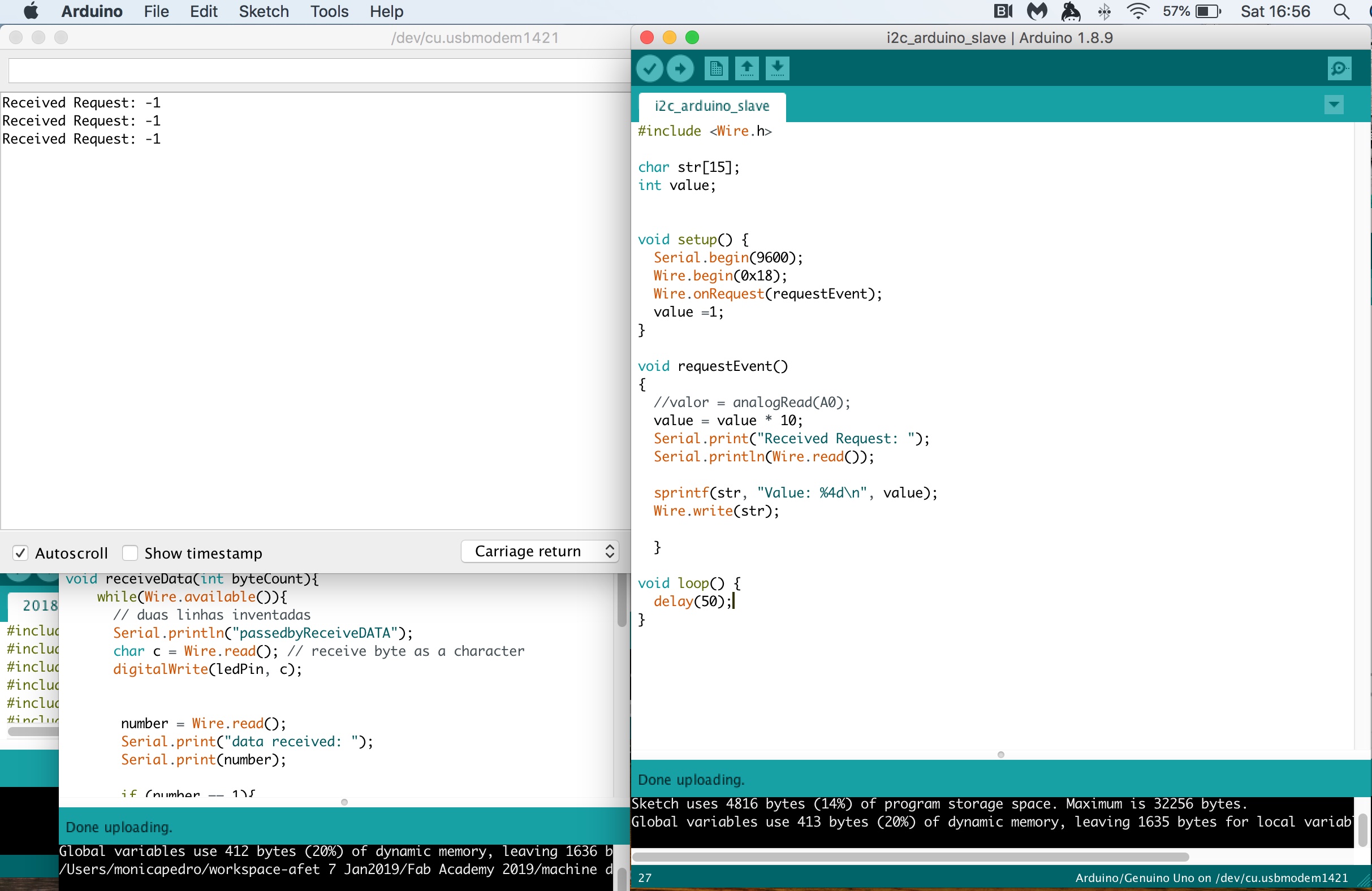Create a new sketch with New icon
Image resolution: width=1372 pixels, height=891 pixels.
tap(716, 68)
